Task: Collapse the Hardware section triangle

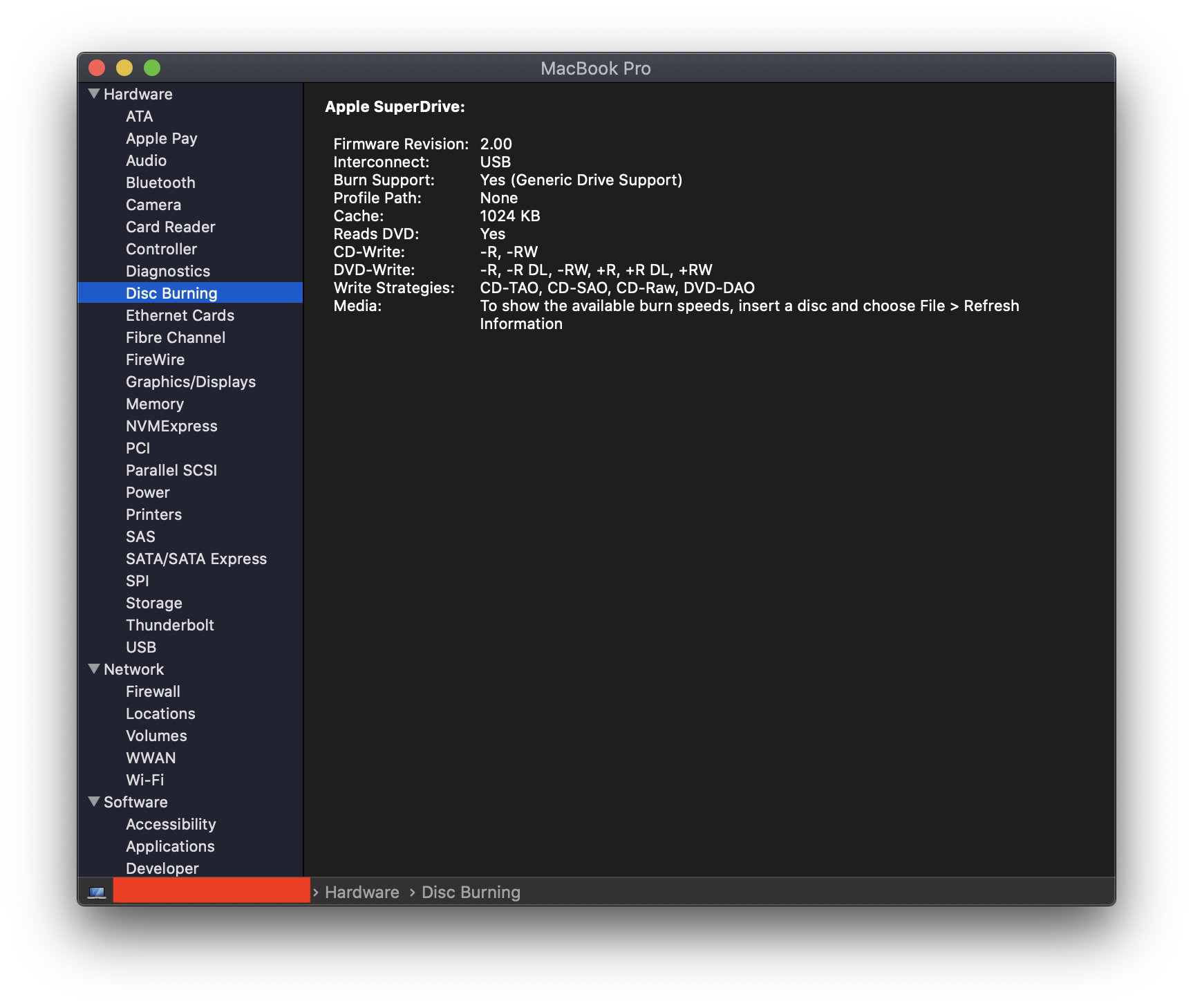Action: 95,93
